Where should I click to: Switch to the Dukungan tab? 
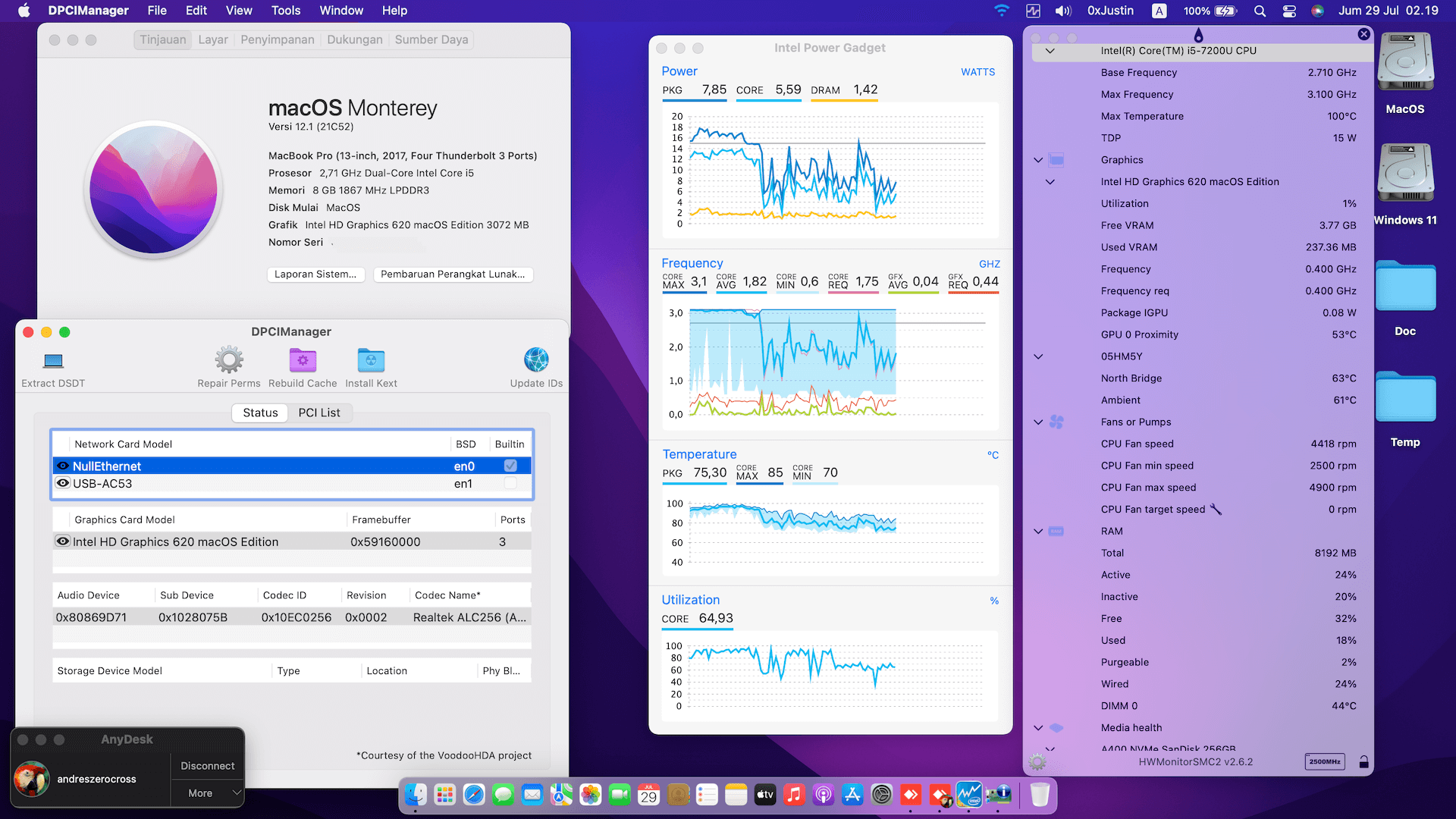[x=355, y=39]
